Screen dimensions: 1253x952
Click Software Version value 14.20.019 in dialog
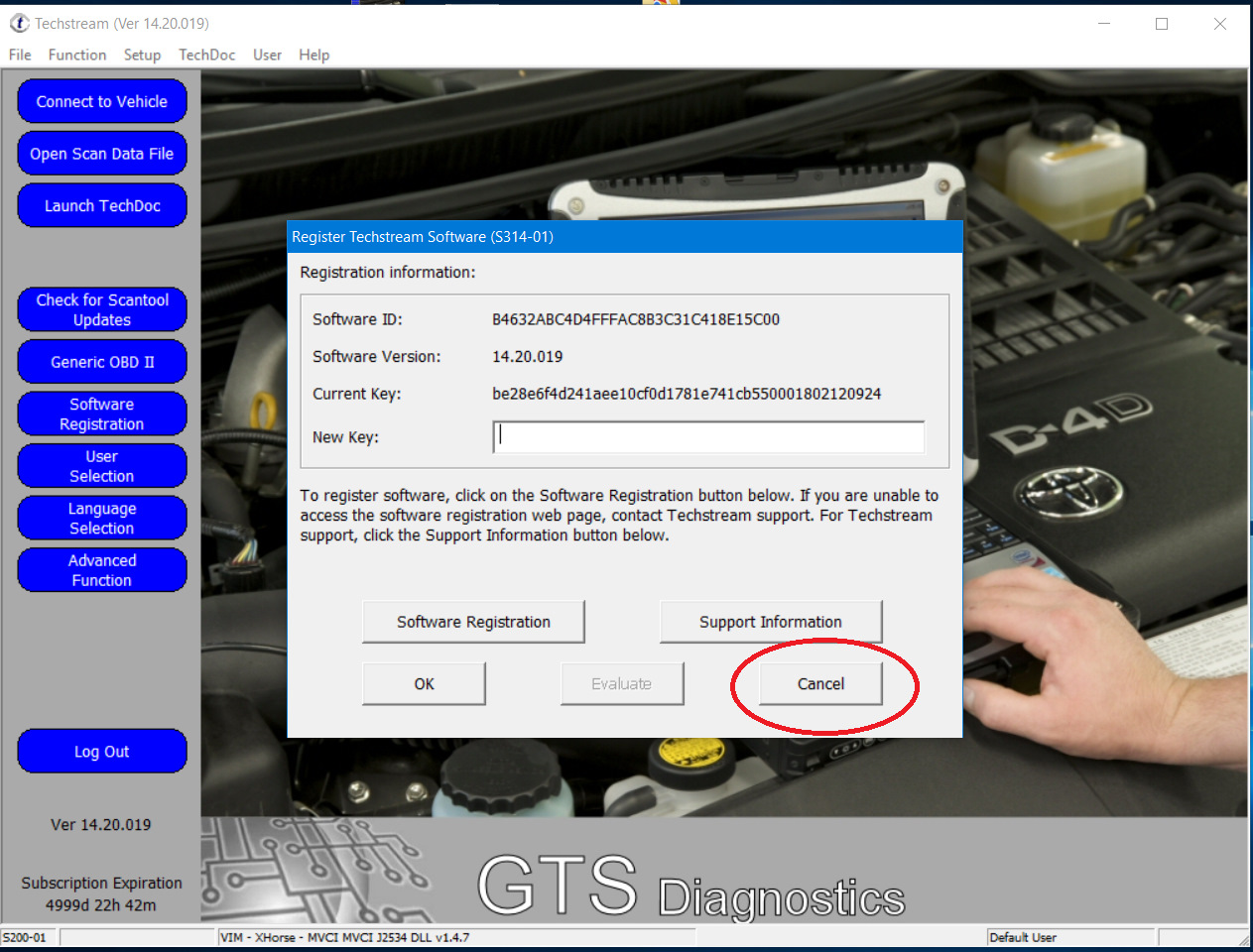coord(528,356)
